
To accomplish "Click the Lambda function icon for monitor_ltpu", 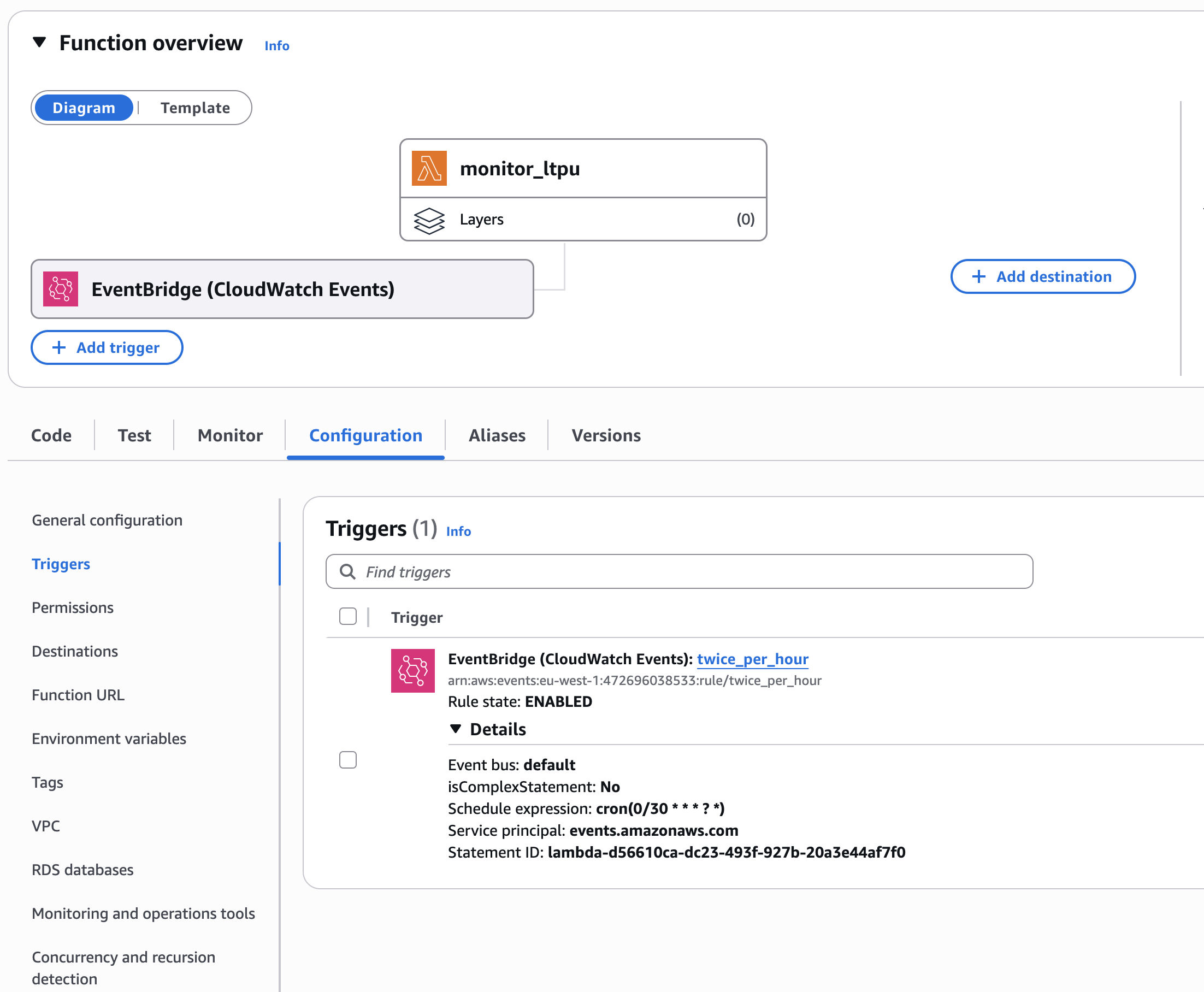I will point(429,168).
